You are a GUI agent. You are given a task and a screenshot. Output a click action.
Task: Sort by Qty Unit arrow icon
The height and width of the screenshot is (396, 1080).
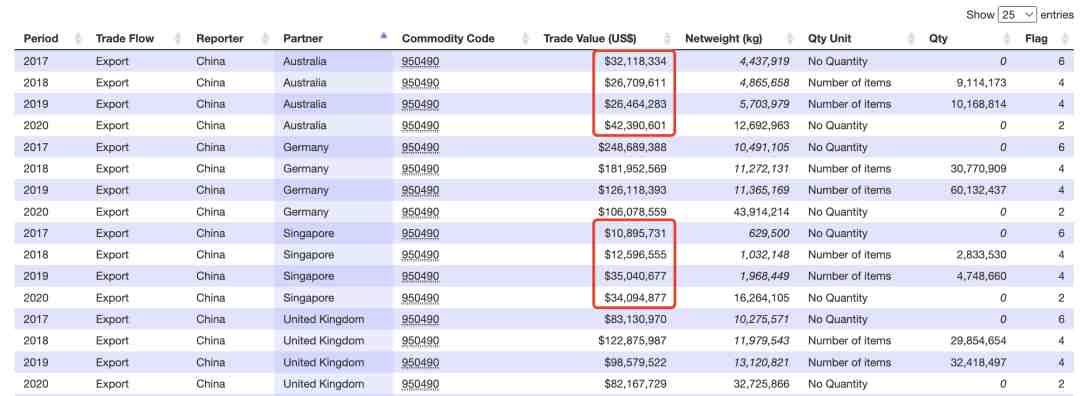(x=911, y=39)
